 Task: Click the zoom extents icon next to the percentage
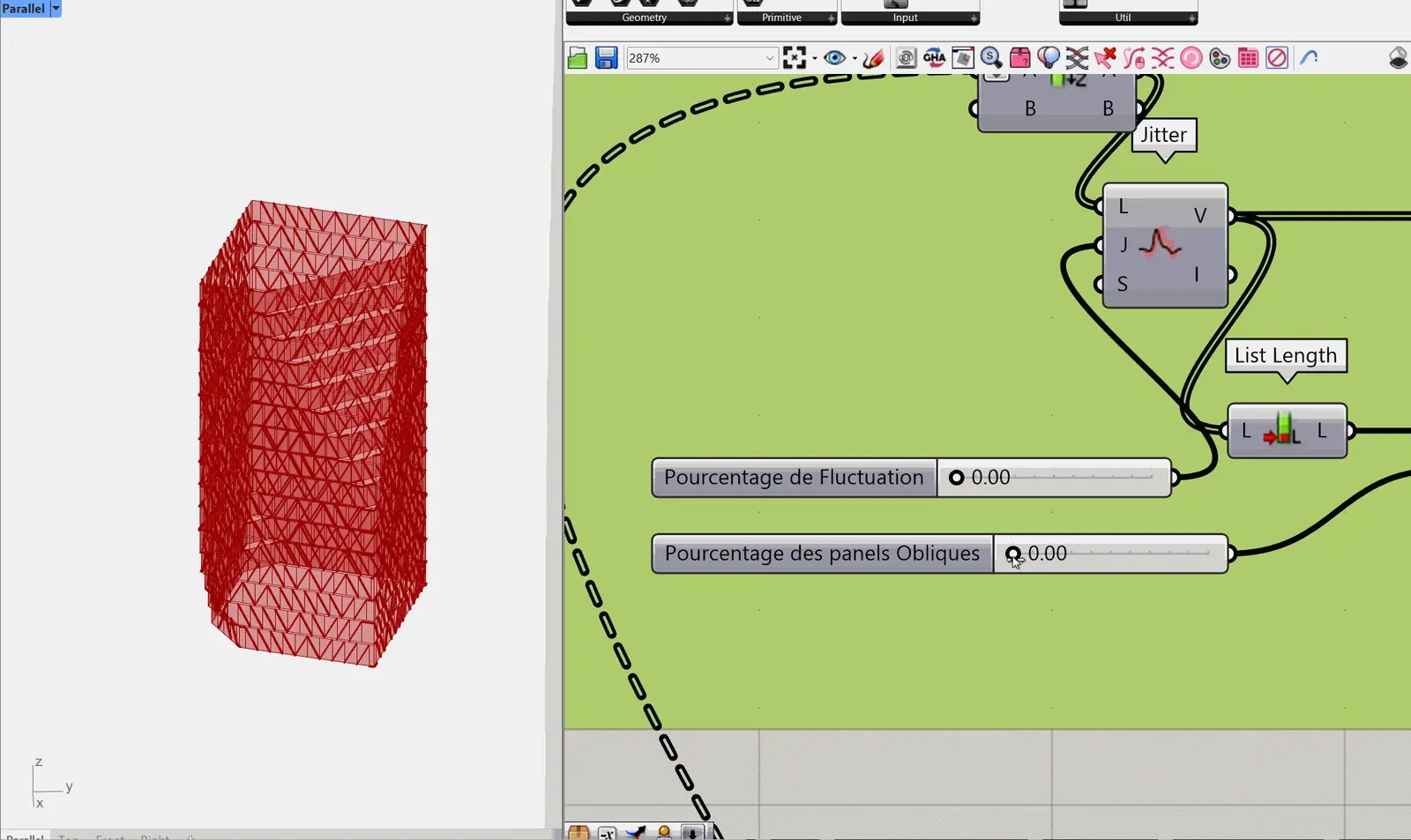(794, 57)
